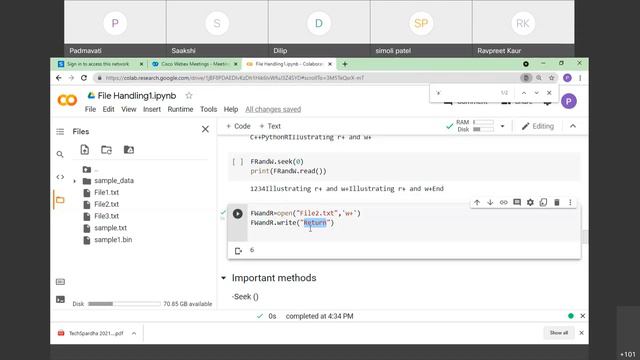Go back in browser history
The width and height of the screenshot is (640, 360).
(59, 78)
